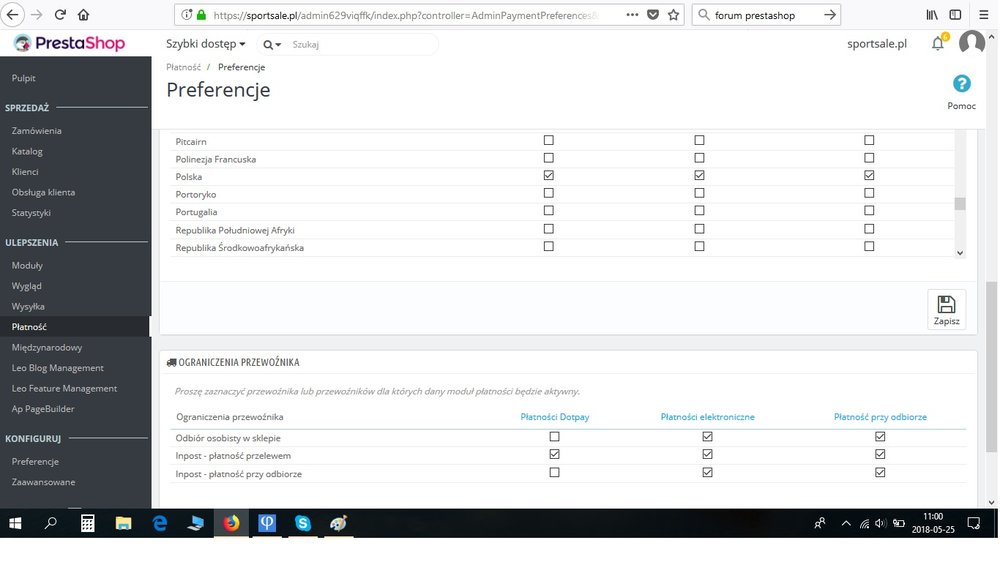Reload the page with the refresh icon
Screen dimensions: 1000x562
point(61,15)
